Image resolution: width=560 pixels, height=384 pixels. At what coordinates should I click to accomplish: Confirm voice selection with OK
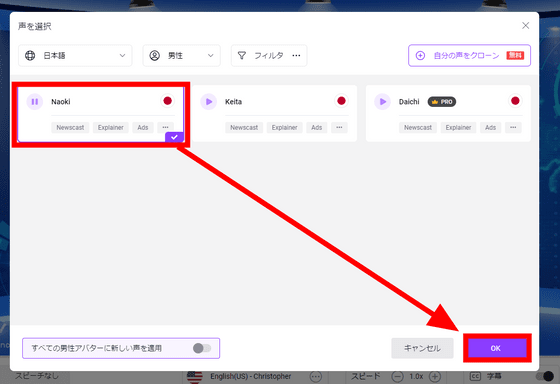pyautogui.click(x=495, y=348)
